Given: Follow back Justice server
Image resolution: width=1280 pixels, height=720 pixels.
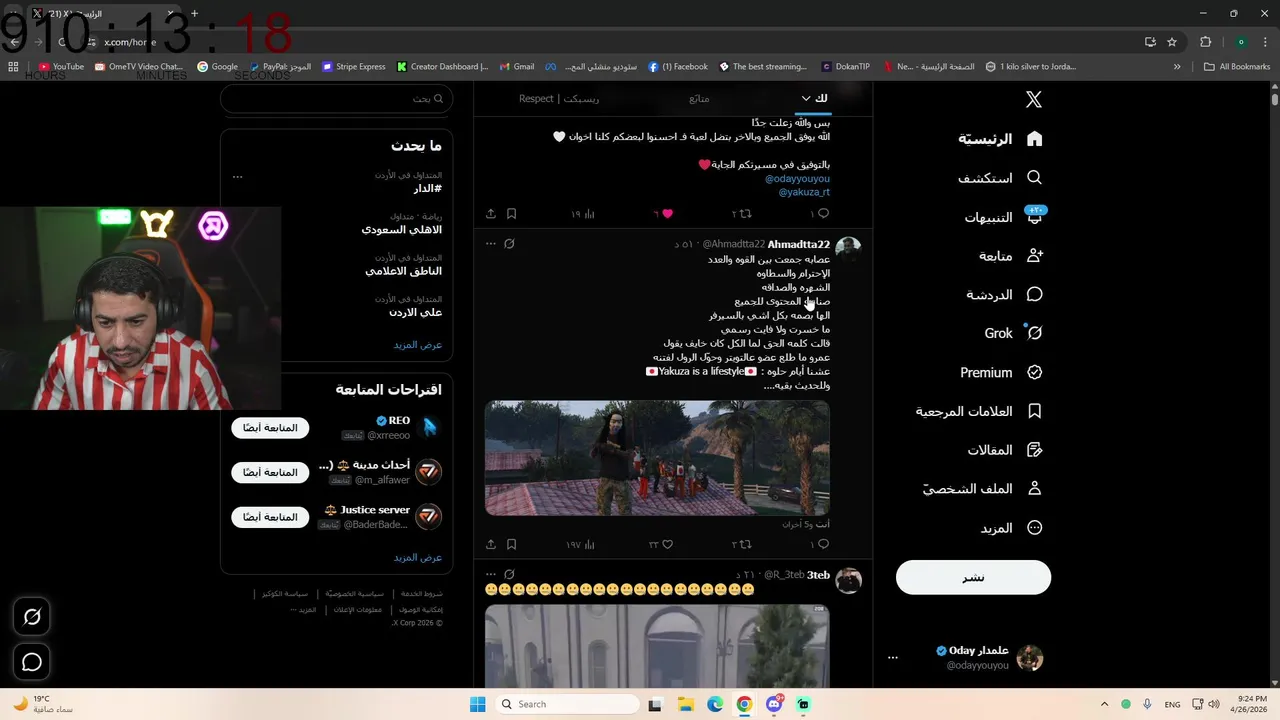Looking at the screenshot, I should (x=270, y=517).
